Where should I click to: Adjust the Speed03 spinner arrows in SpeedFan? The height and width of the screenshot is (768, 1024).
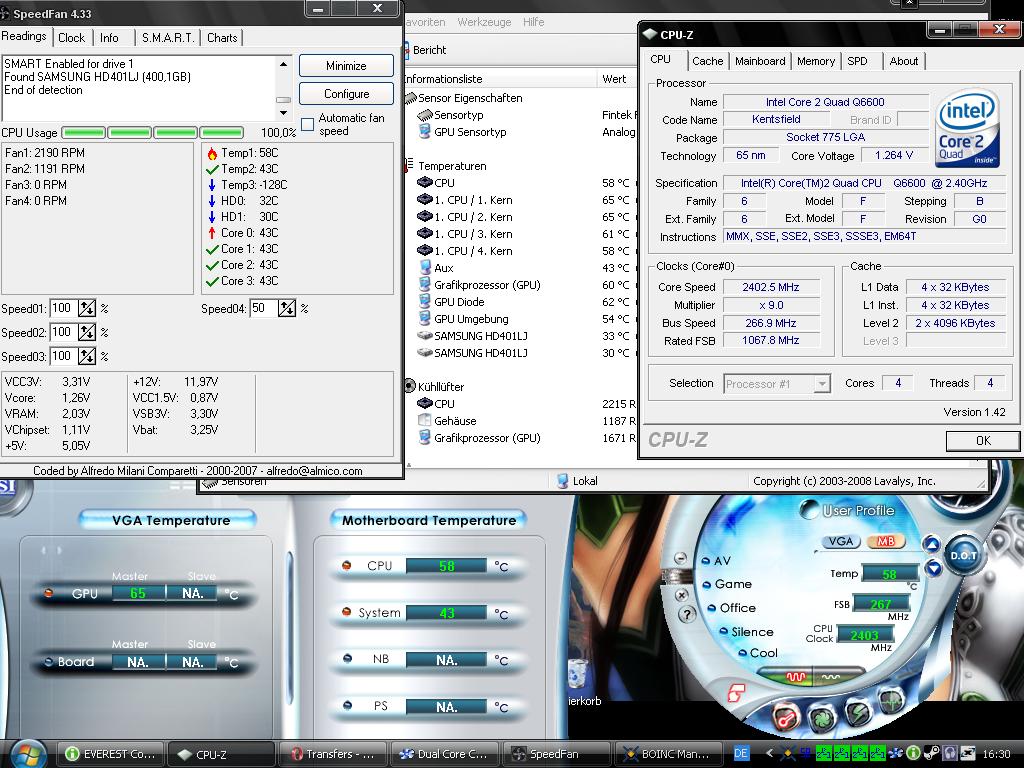tap(87, 357)
